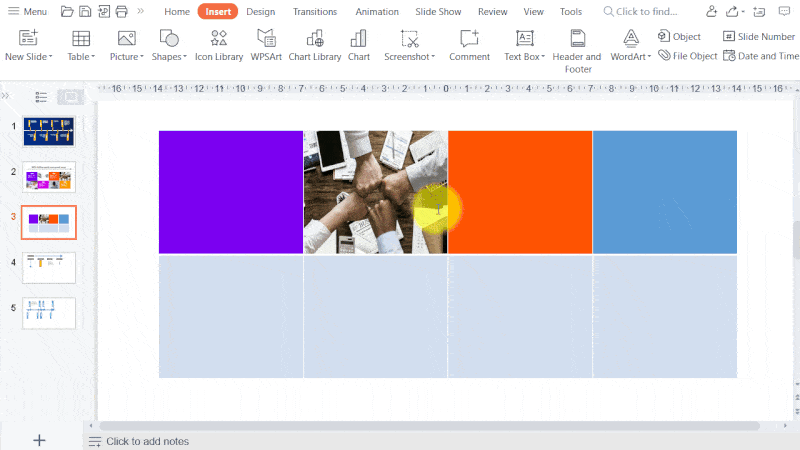This screenshot has width=800, height=450.
Task: Insert a Comment
Action: (469, 45)
